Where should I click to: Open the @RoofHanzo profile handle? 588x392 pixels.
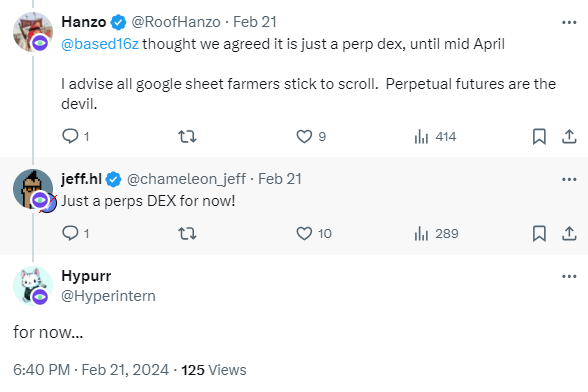176,22
